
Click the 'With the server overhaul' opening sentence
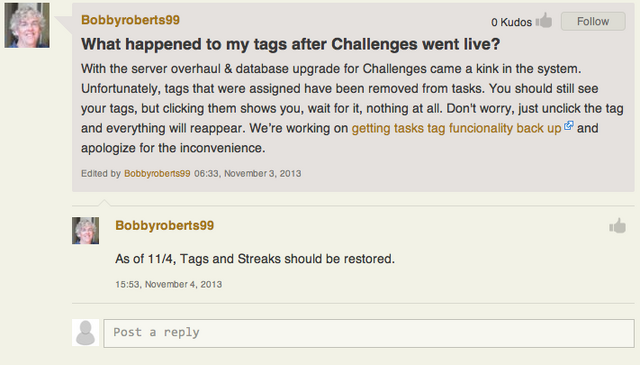pyautogui.click(x=331, y=69)
